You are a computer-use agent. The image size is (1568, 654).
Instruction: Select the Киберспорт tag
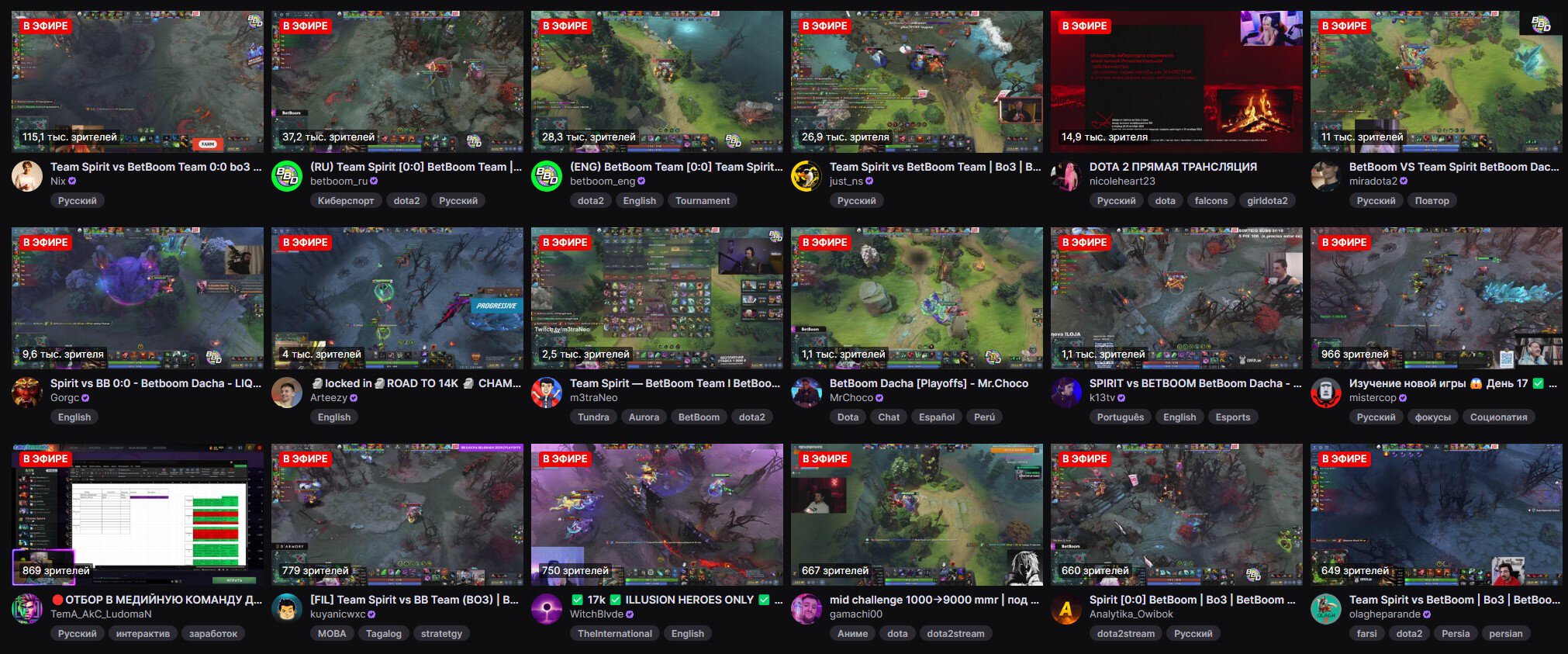click(346, 200)
